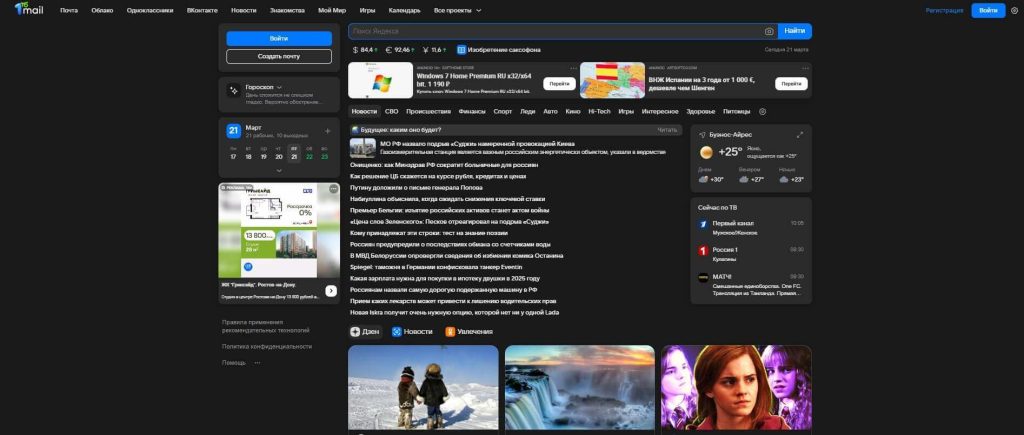The height and width of the screenshot is (435, 1024).
Task: Switch to the Происшествия news tab
Action: pos(428,112)
